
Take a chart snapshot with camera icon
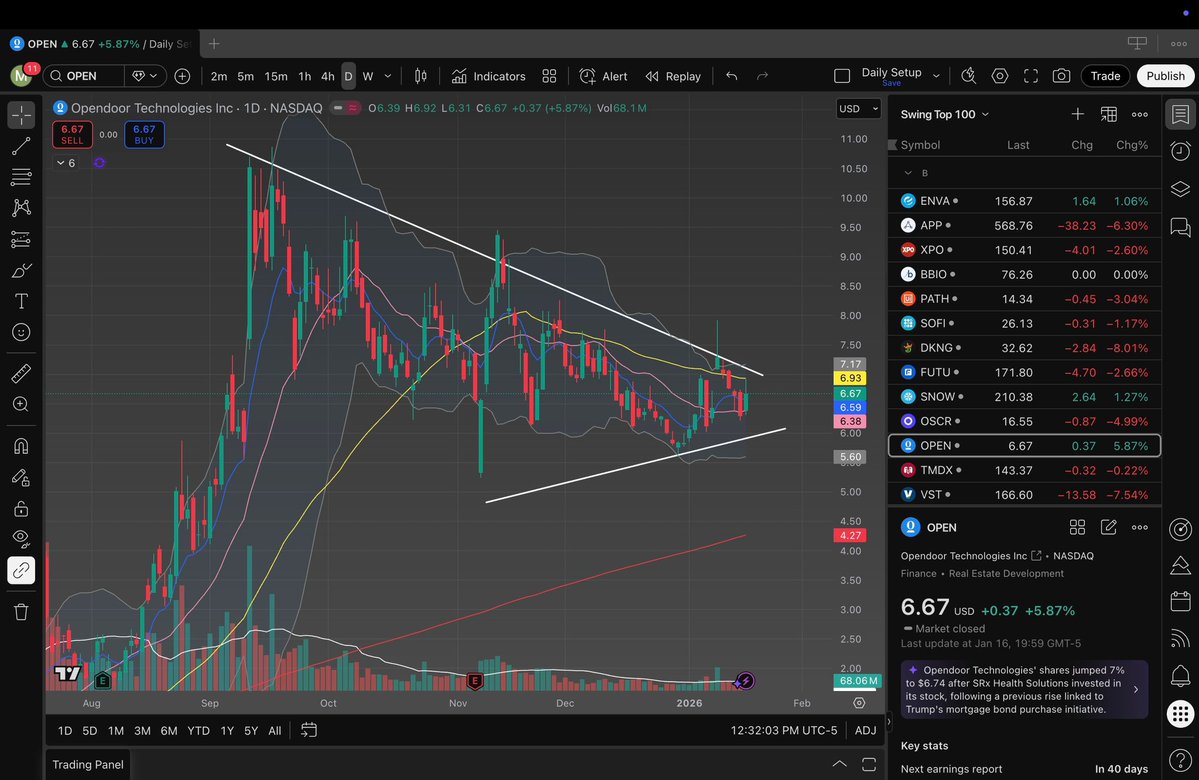click(x=1061, y=76)
